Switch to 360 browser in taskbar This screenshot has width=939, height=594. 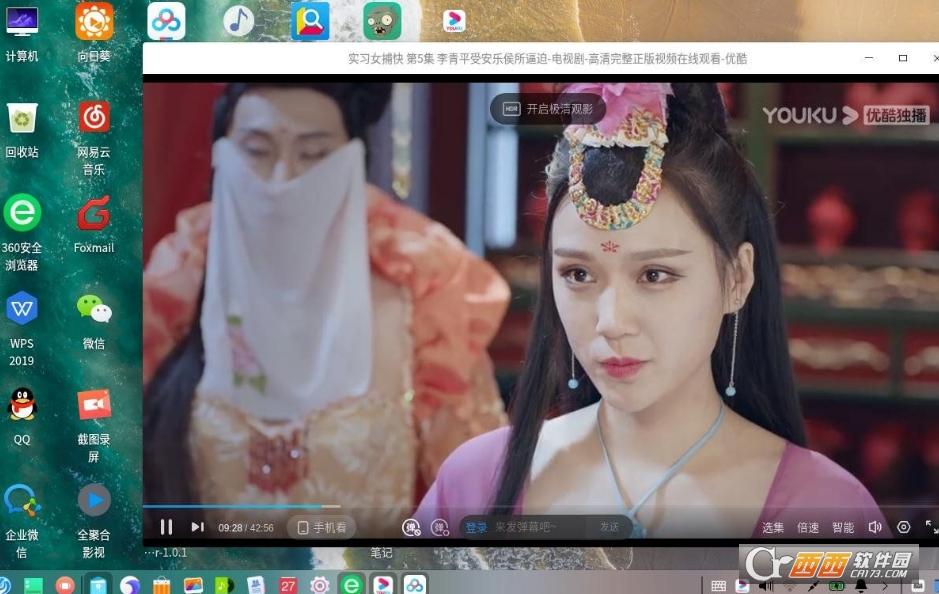352,584
